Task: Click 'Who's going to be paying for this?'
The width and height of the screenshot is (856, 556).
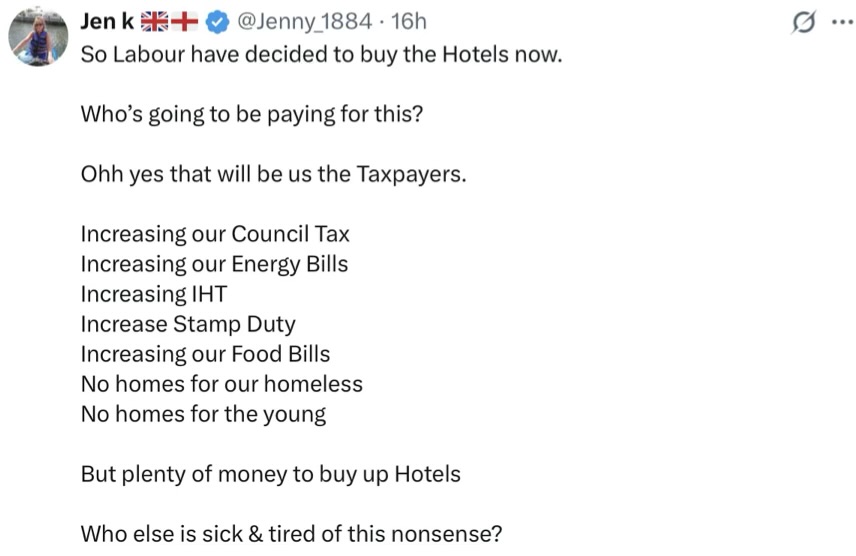Action: tap(252, 115)
